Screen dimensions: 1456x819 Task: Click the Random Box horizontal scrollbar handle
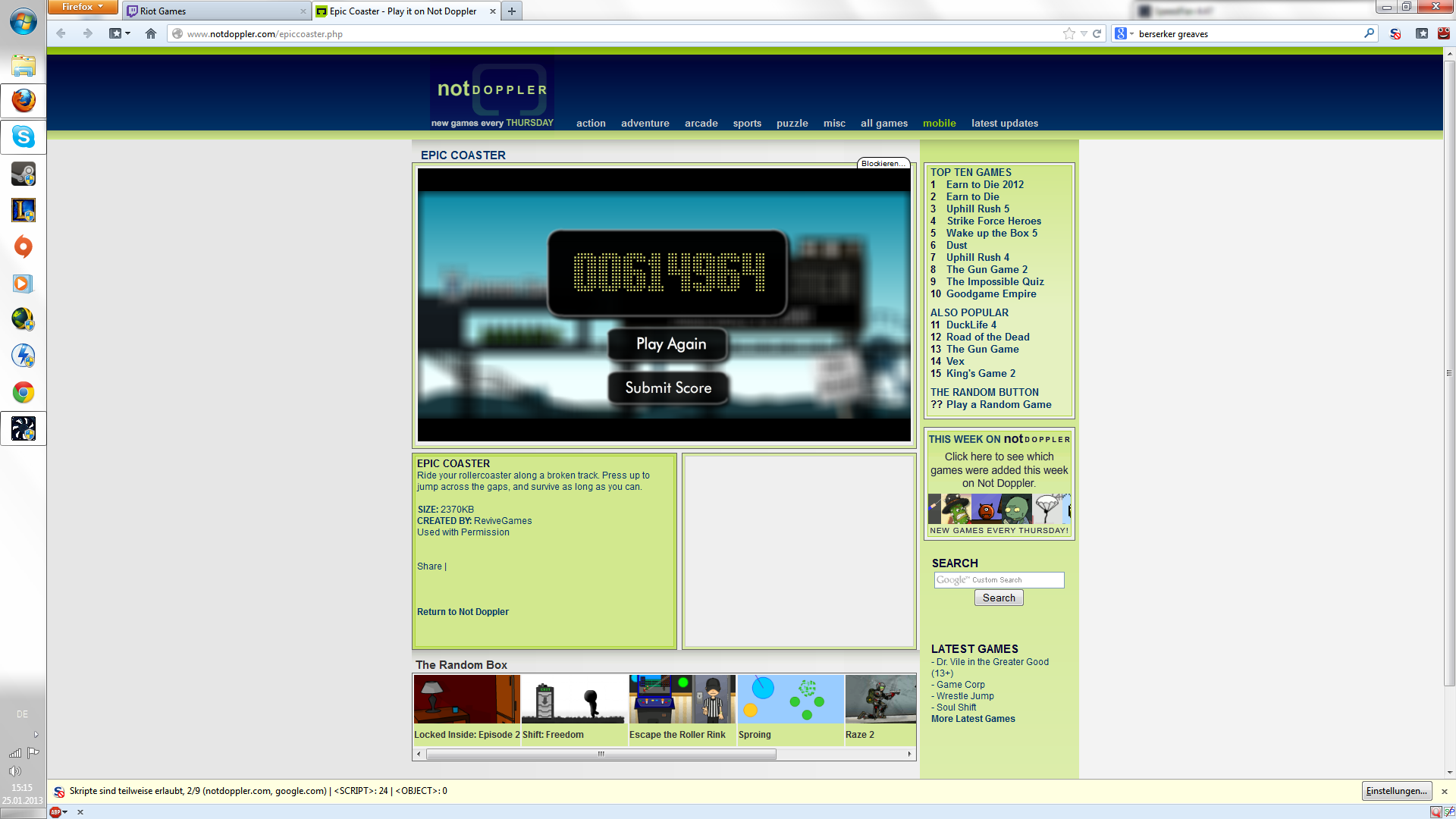point(601,754)
